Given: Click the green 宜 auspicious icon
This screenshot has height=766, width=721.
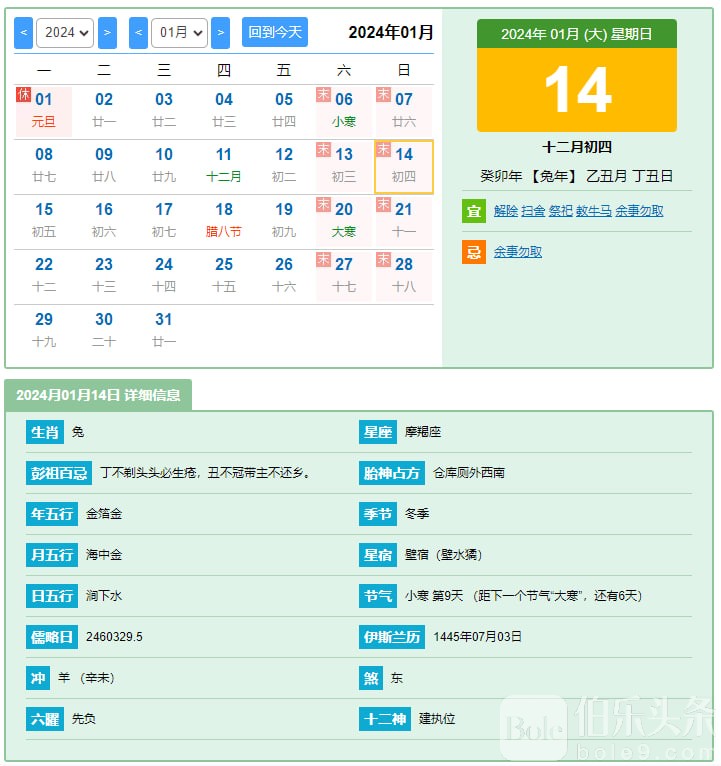Looking at the screenshot, I should pos(473,211).
